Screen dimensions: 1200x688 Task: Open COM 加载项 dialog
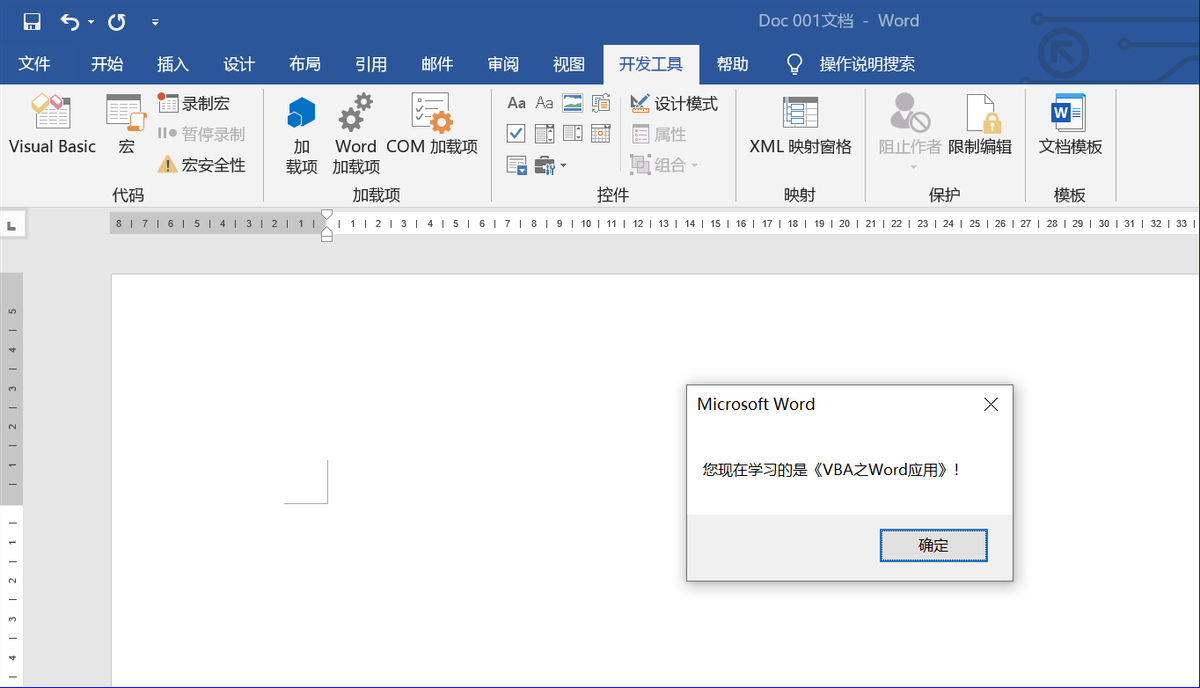coord(432,125)
